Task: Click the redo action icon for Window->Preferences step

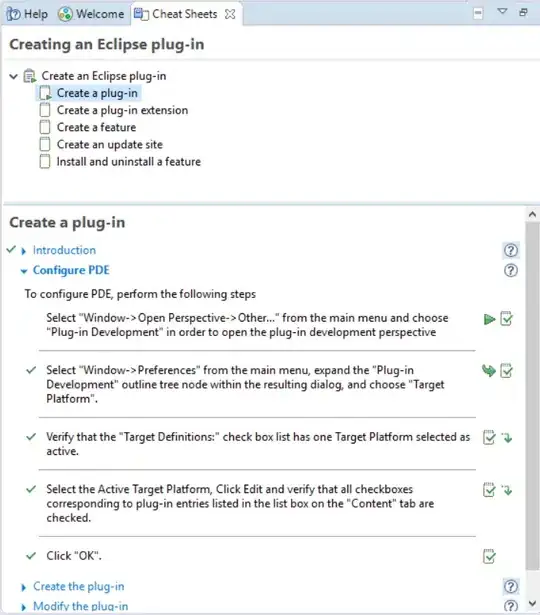Action: [x=489, y=371]
